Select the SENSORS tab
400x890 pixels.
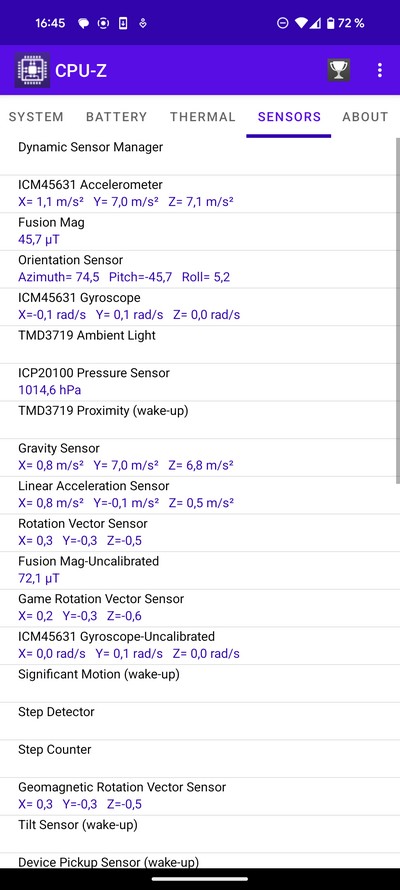(289, 117)
